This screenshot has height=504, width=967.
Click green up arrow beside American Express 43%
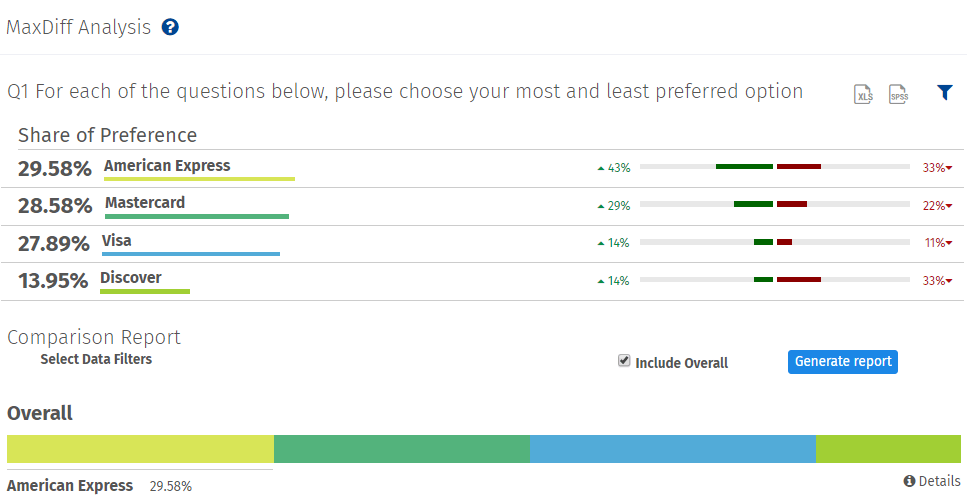point(600,168)
